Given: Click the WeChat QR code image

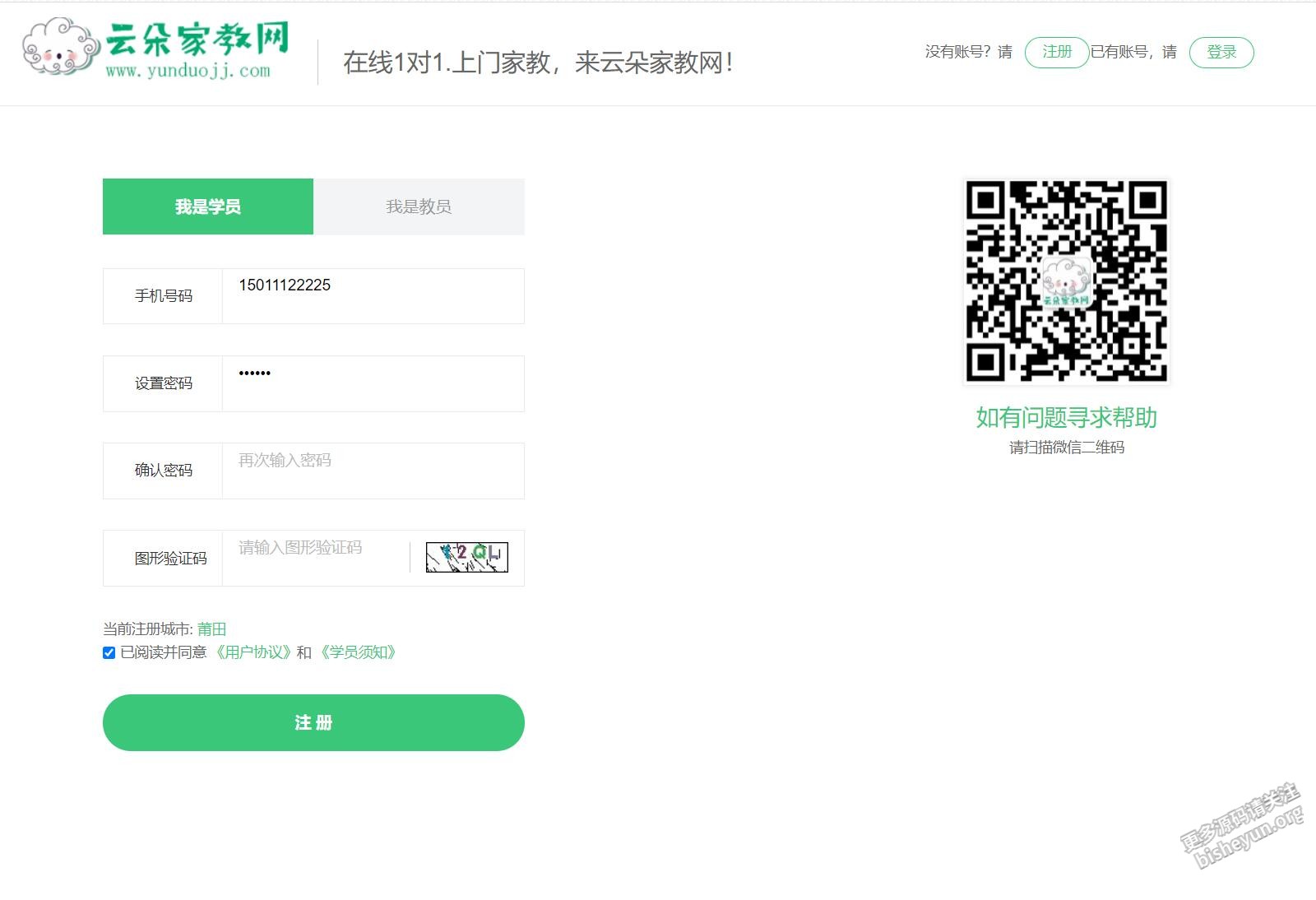Looking at the screenshot, I should pyautogui.click(x=1066, y=281).
